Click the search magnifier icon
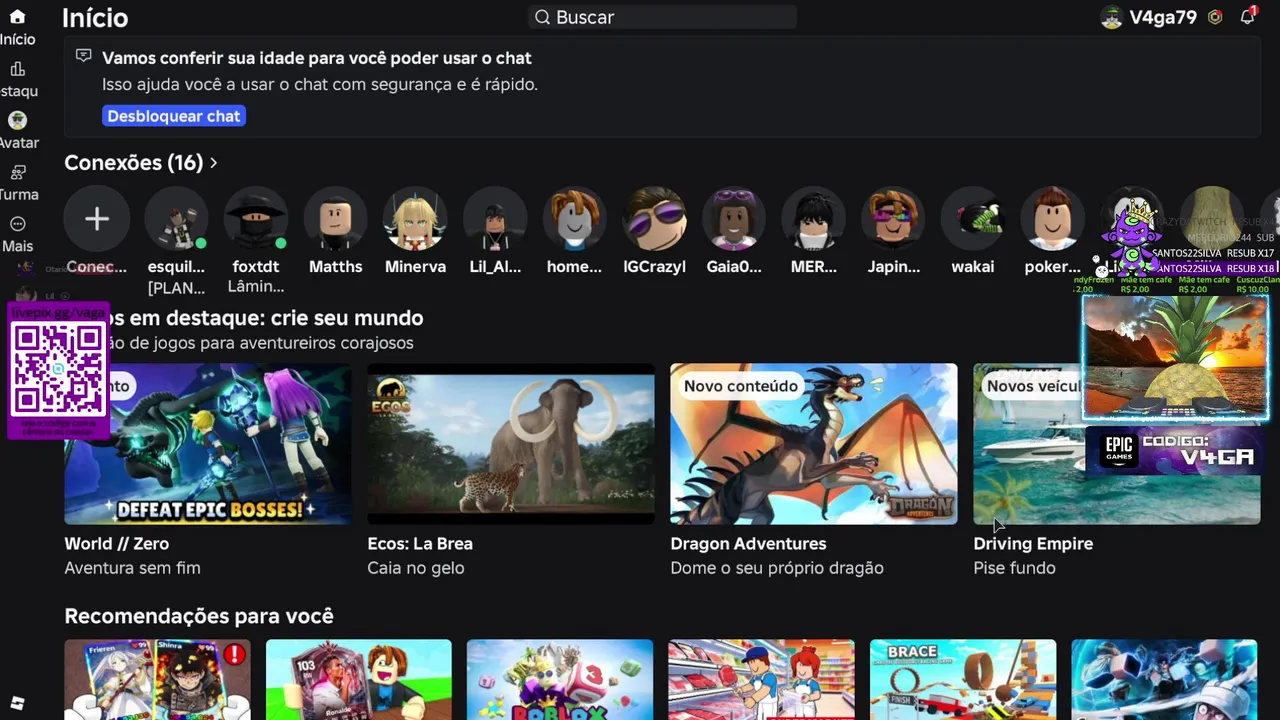 pos(542,17)
